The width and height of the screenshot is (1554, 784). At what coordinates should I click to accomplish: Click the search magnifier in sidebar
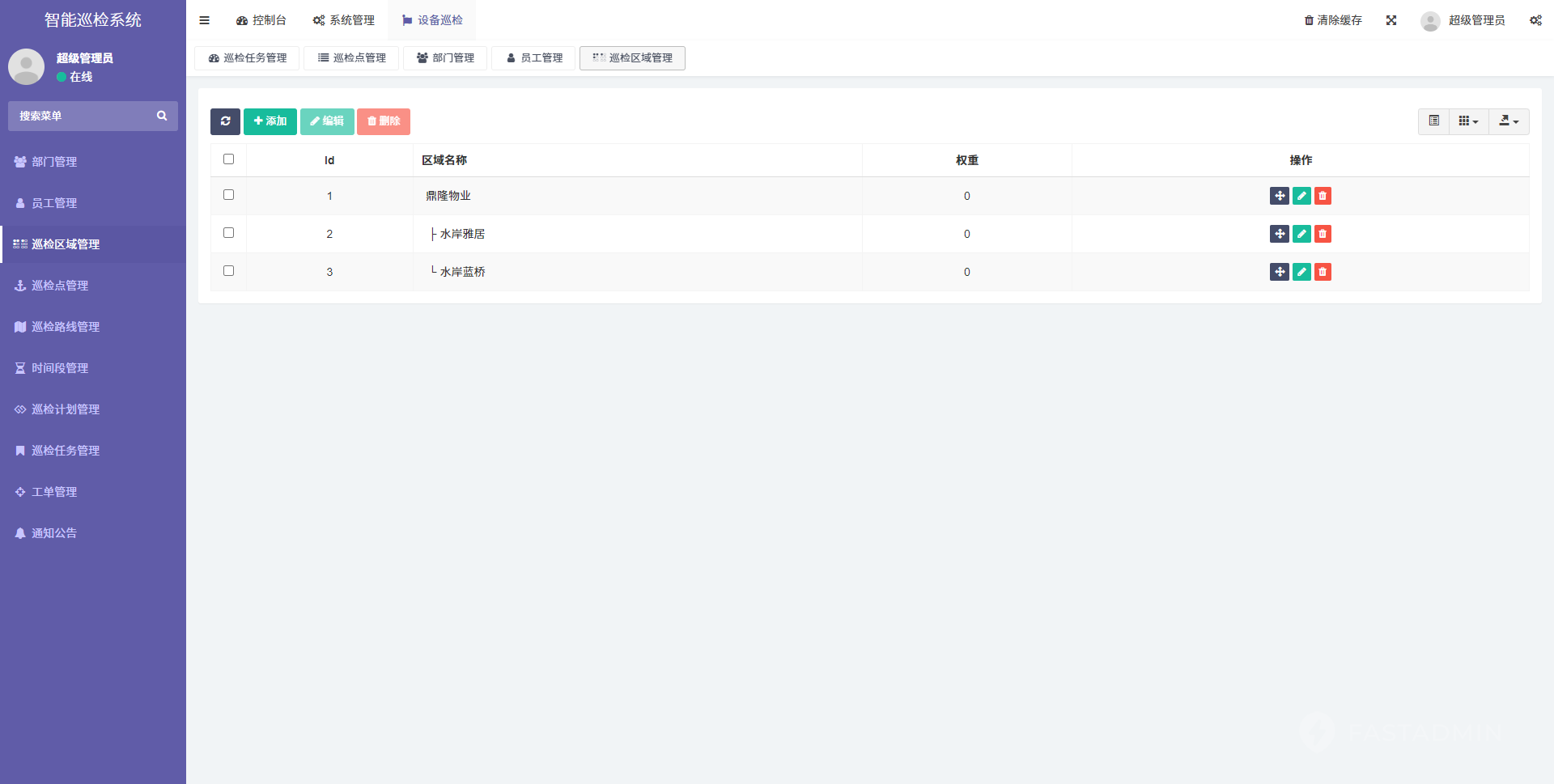tap(162, 116)
